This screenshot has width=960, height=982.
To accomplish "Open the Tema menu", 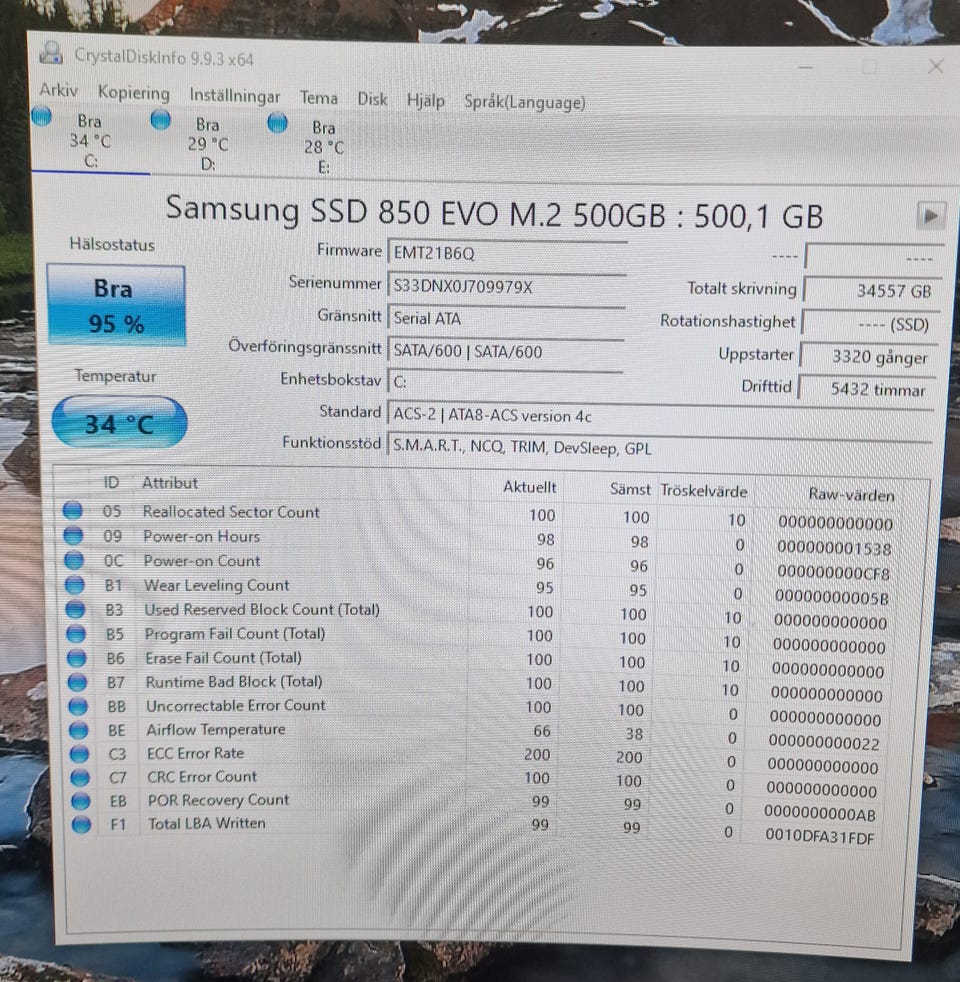I will pos(319,98).
